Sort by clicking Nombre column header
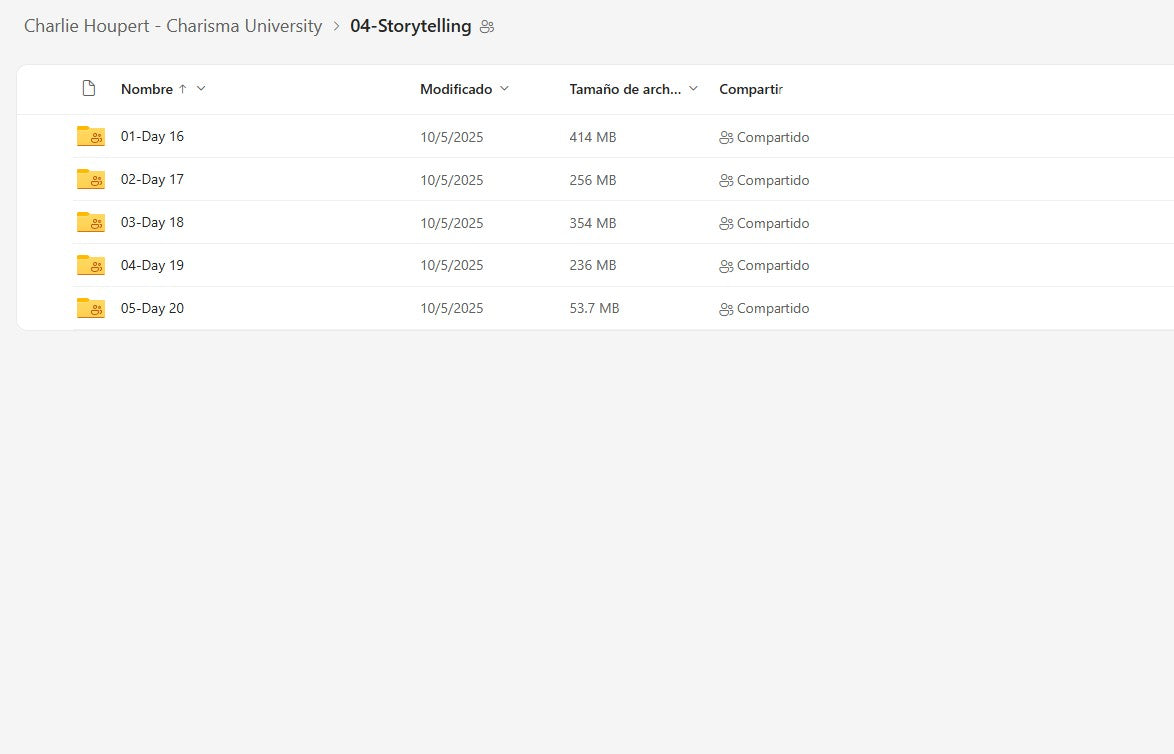The width and height of the screenshot is (1174, 754). coord(147,89)
